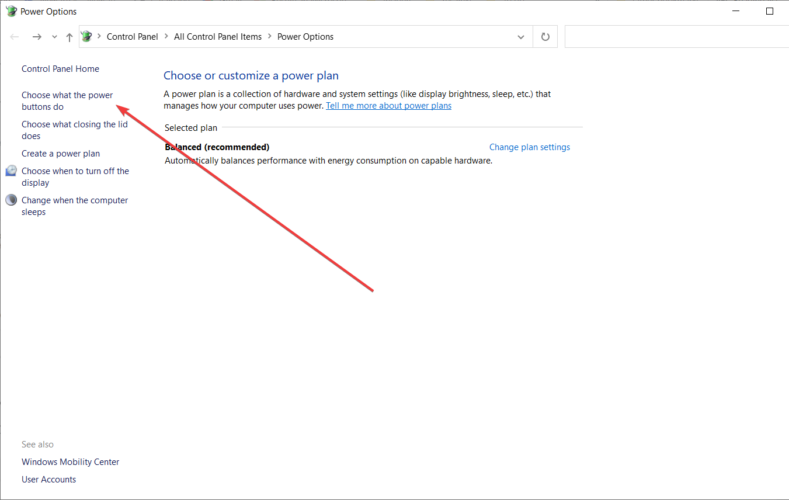
Task: Select Power Options breadcrumb
Action: point(305,37)
